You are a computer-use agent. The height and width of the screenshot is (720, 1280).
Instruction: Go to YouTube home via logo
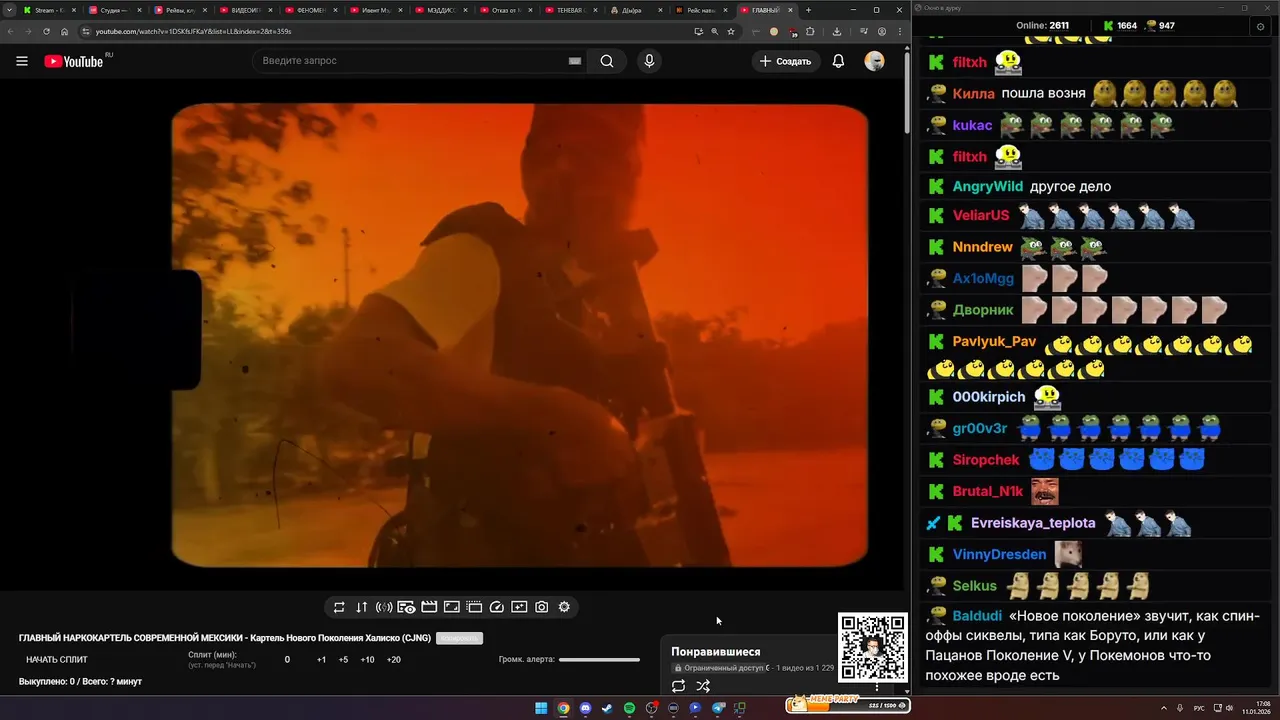click(73, 61)
